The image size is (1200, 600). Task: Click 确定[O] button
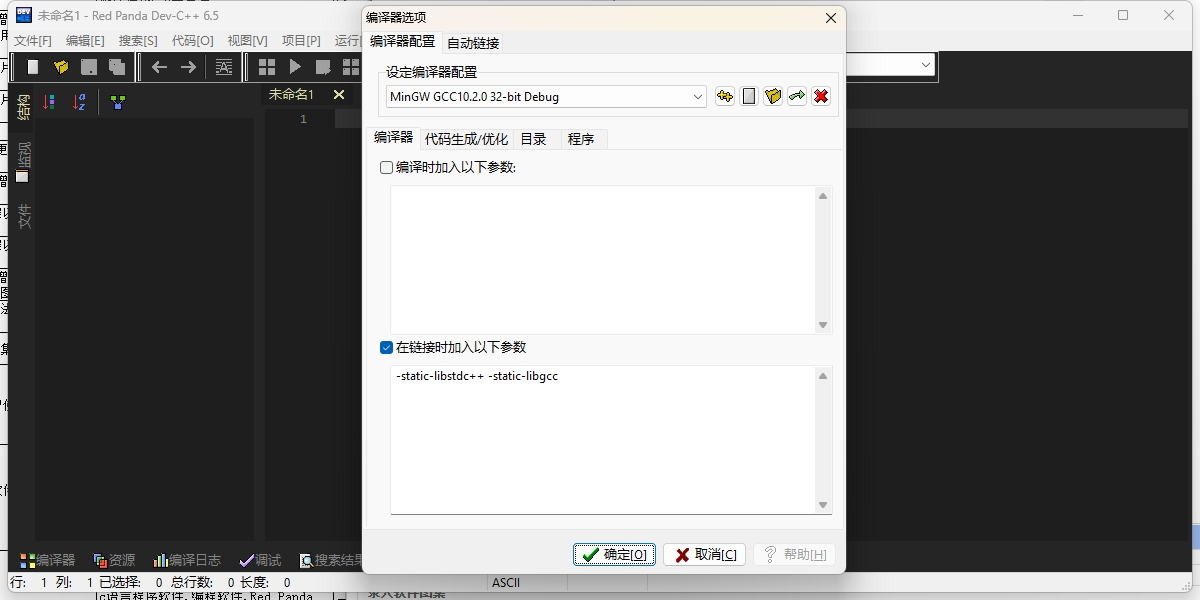pos(614,554)
